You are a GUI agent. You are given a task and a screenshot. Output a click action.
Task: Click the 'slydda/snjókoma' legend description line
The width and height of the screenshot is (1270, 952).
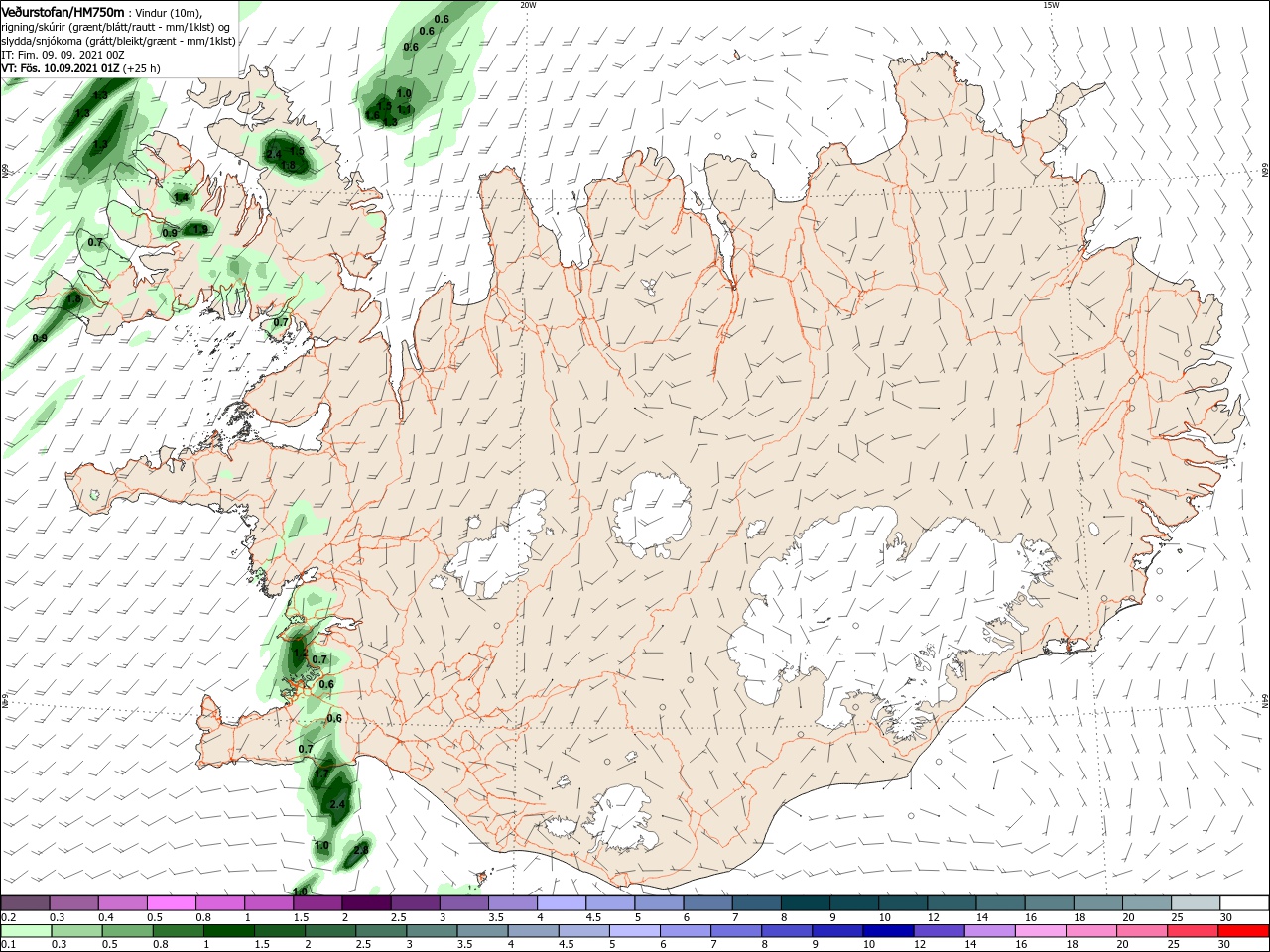(118, 41)
